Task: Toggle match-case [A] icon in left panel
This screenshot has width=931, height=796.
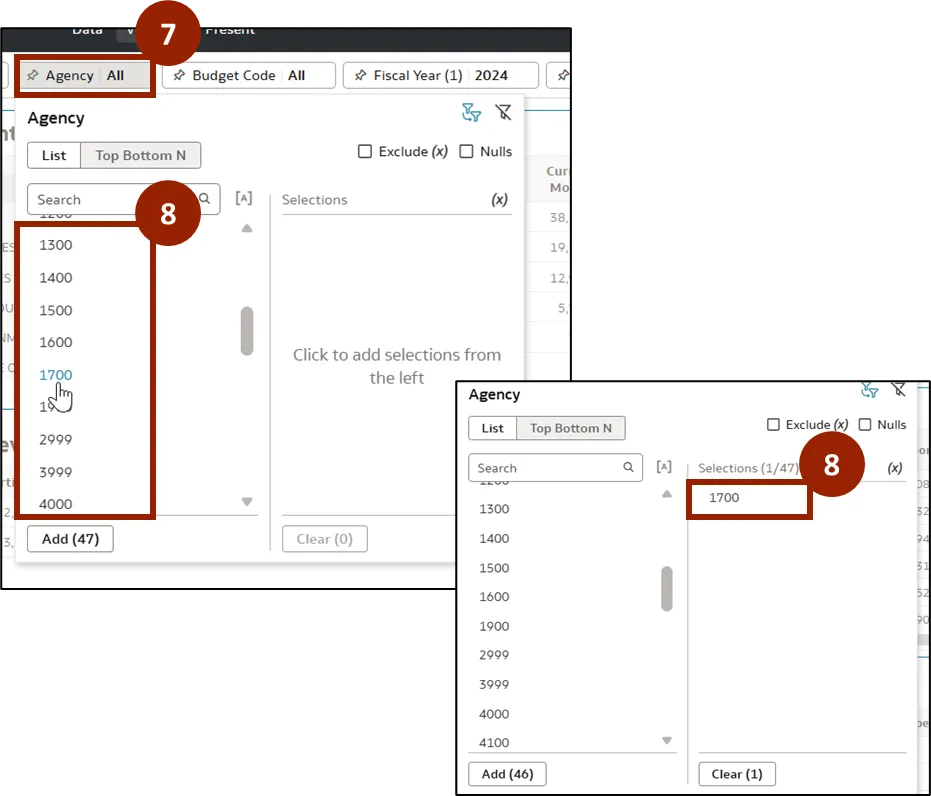Action: point(244,198)
